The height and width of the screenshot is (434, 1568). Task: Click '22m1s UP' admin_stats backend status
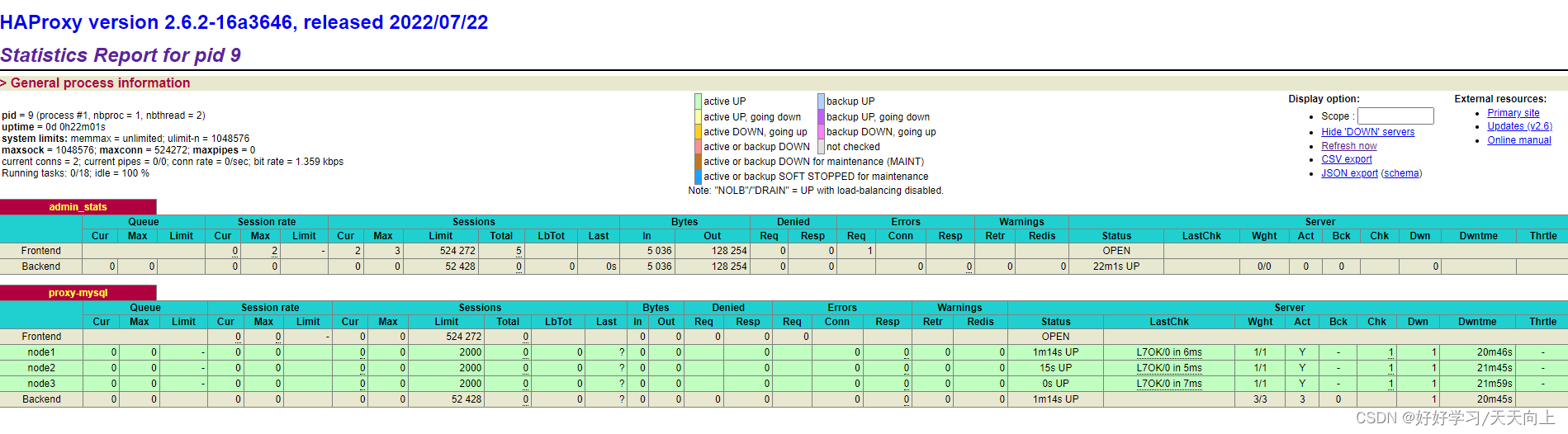pyautogui.click(x=1116, y=267)
